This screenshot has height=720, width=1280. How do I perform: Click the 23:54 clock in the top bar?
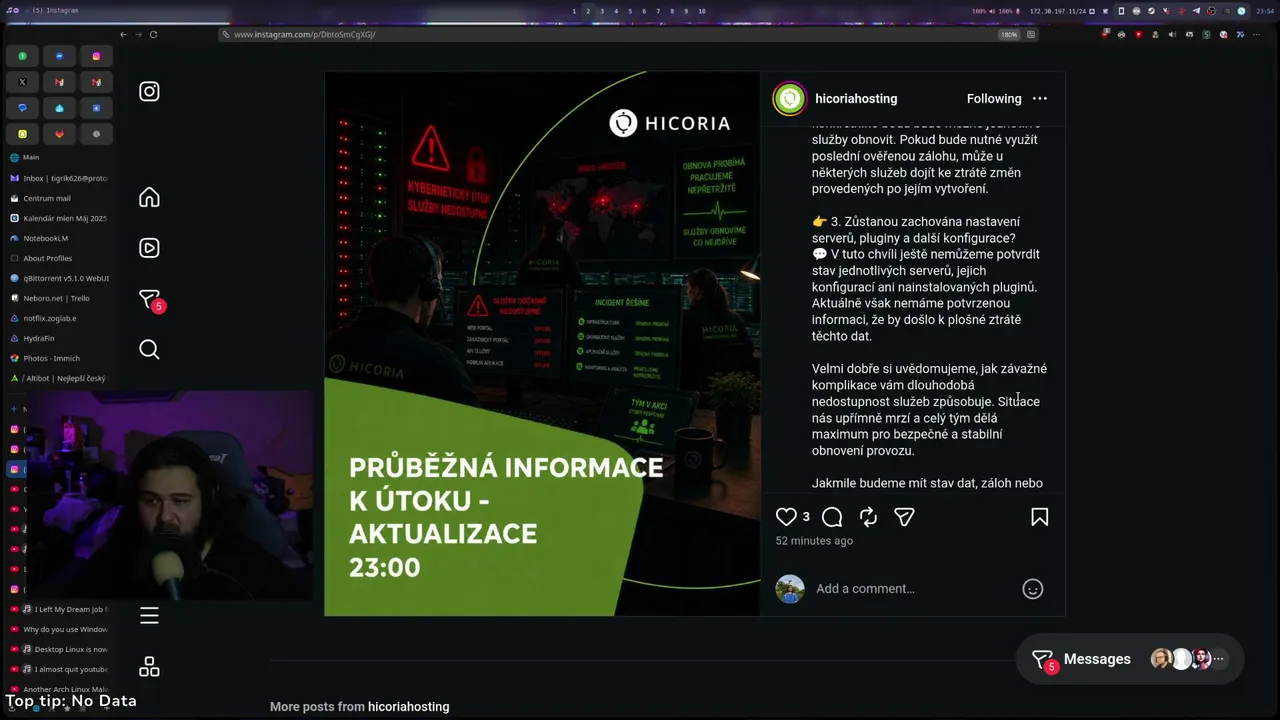pyautogui.click(x=1264, y=11)
